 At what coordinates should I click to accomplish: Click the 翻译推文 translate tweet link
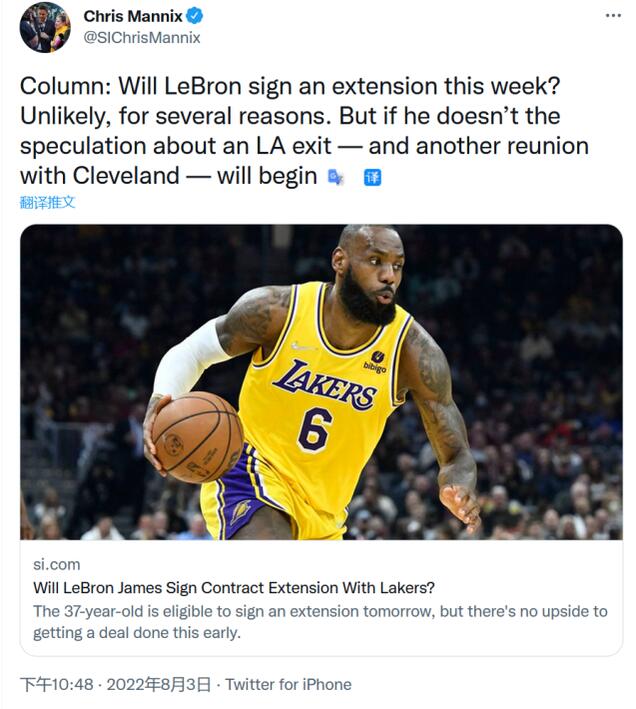[x=47, y=202]
